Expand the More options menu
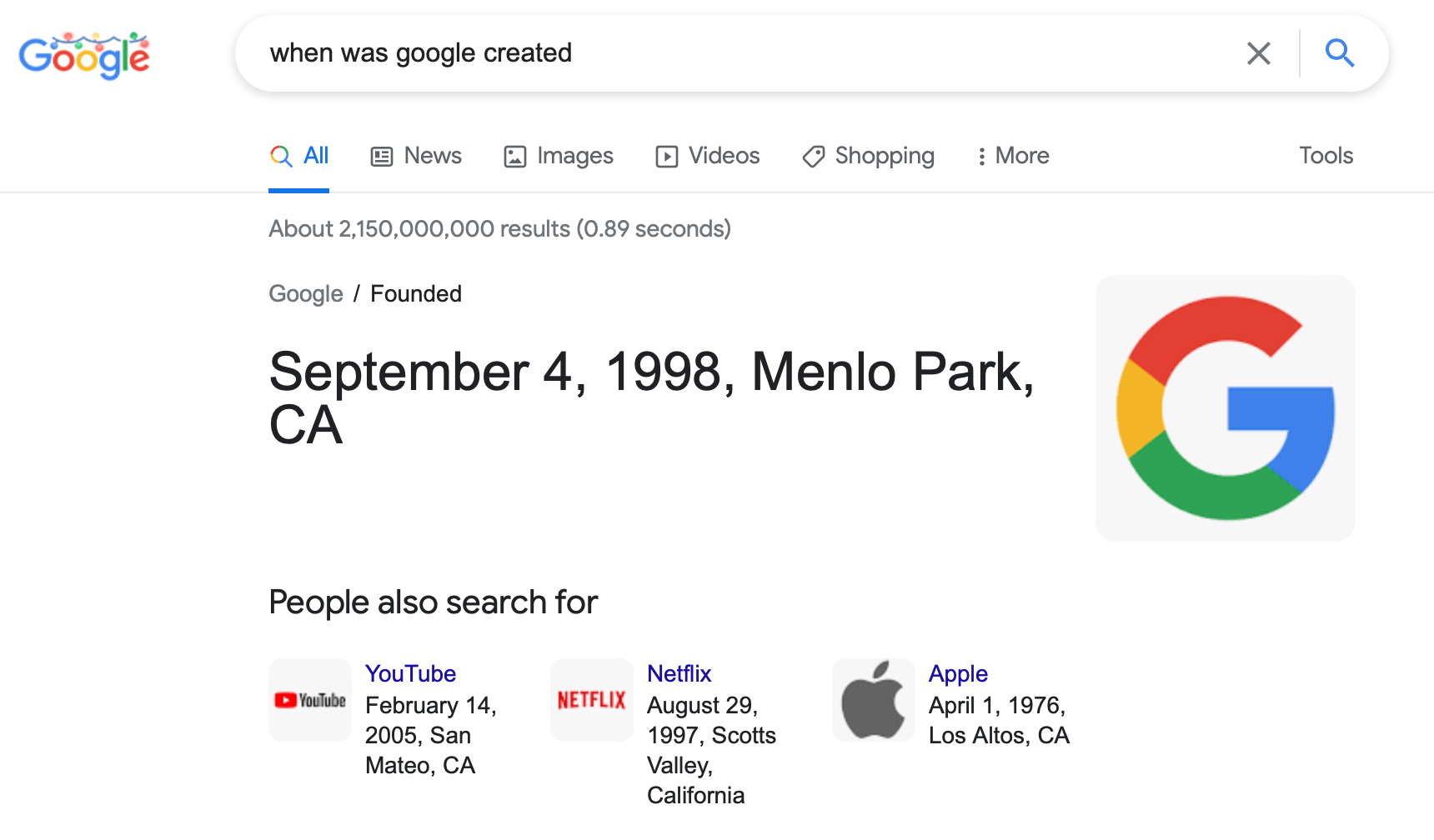This screenshot has height=840, width=1434. tap(1013, 156)
